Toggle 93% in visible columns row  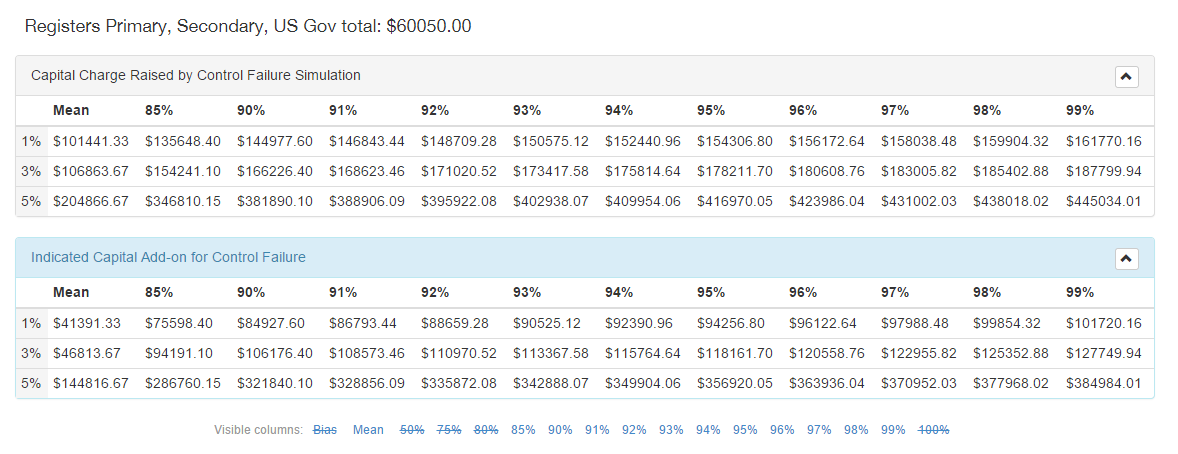[x=671, y=430]
